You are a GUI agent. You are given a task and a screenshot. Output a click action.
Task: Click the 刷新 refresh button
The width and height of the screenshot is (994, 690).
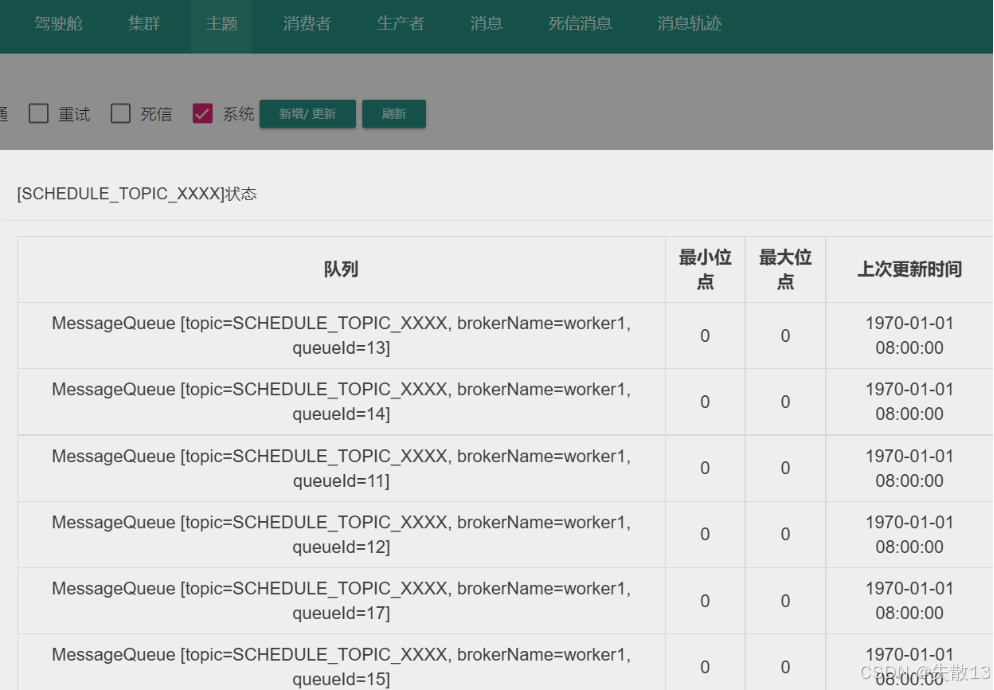394,114
